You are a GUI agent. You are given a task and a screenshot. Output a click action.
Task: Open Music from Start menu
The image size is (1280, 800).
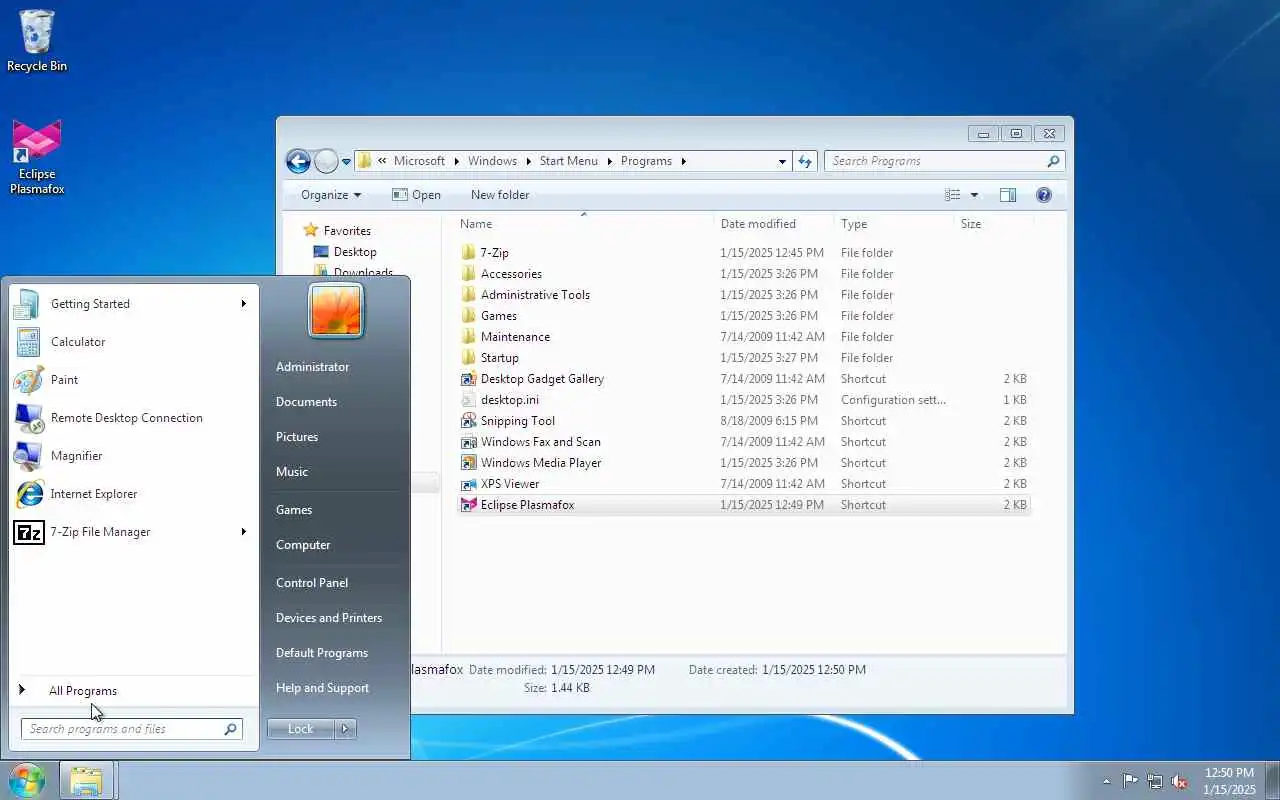click(x=292, y=472)
